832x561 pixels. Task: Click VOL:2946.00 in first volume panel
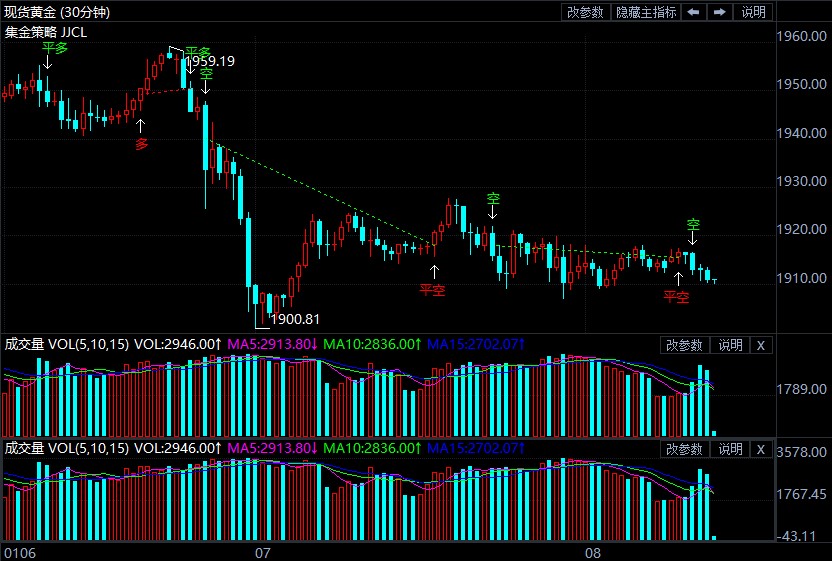(x=178, y=344)
